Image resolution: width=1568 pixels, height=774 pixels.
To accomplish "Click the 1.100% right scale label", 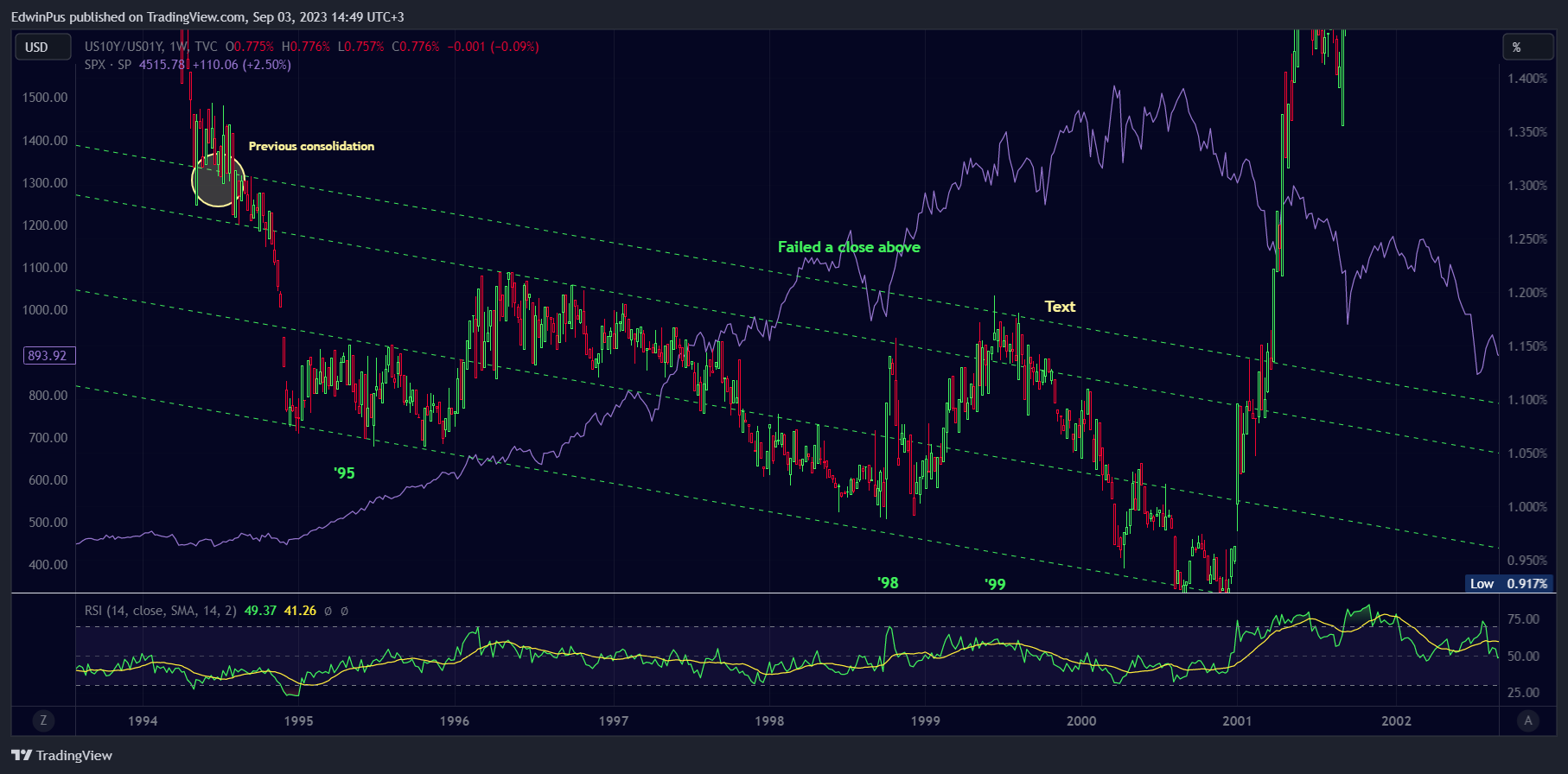I will coord(1527,400).
